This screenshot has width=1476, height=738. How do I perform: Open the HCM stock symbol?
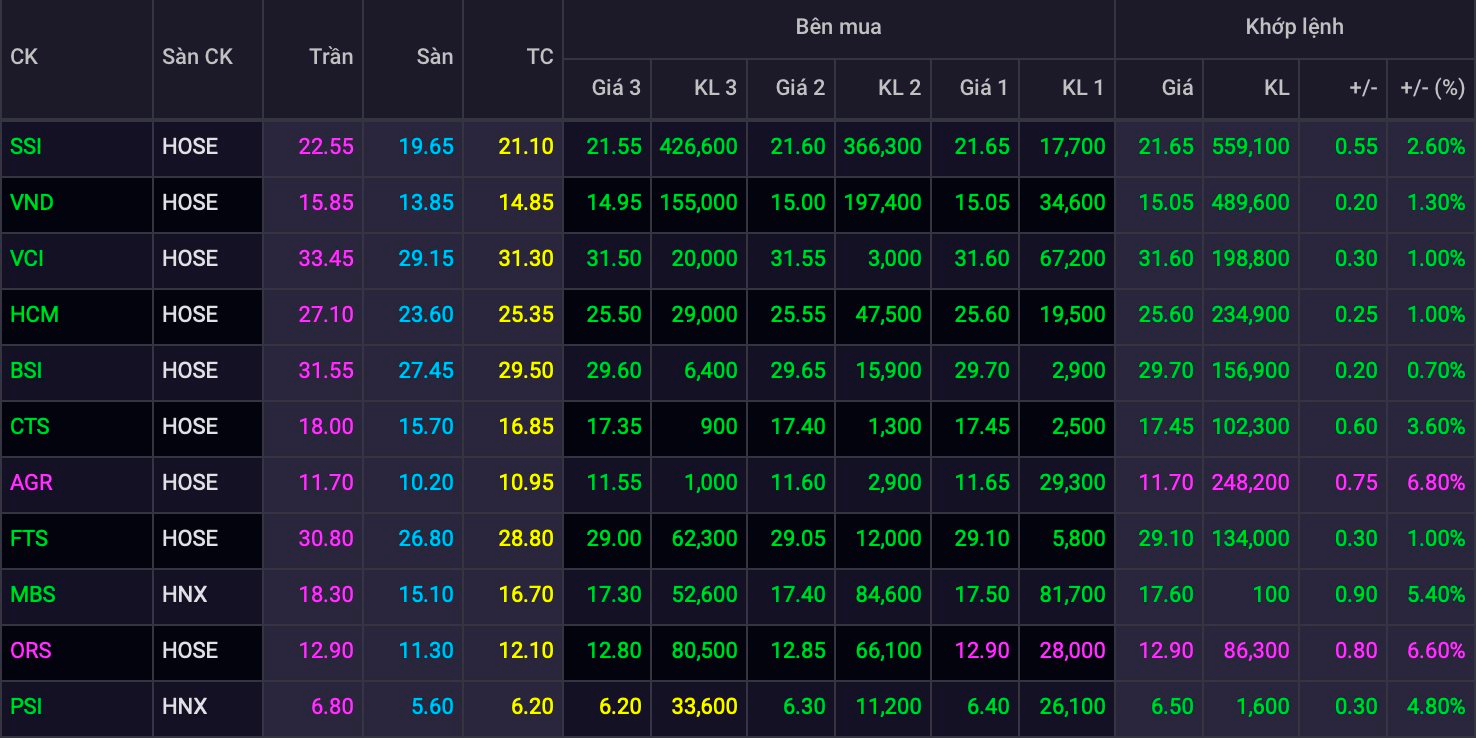34,315
